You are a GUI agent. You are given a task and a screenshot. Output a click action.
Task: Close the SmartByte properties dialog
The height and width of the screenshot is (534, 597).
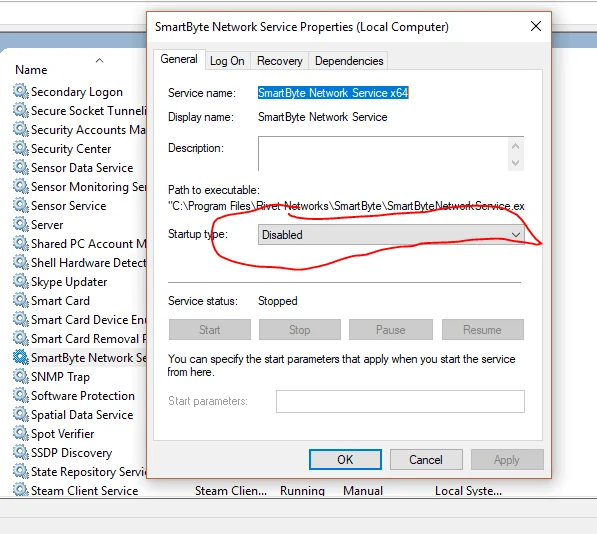coord(536,26)
